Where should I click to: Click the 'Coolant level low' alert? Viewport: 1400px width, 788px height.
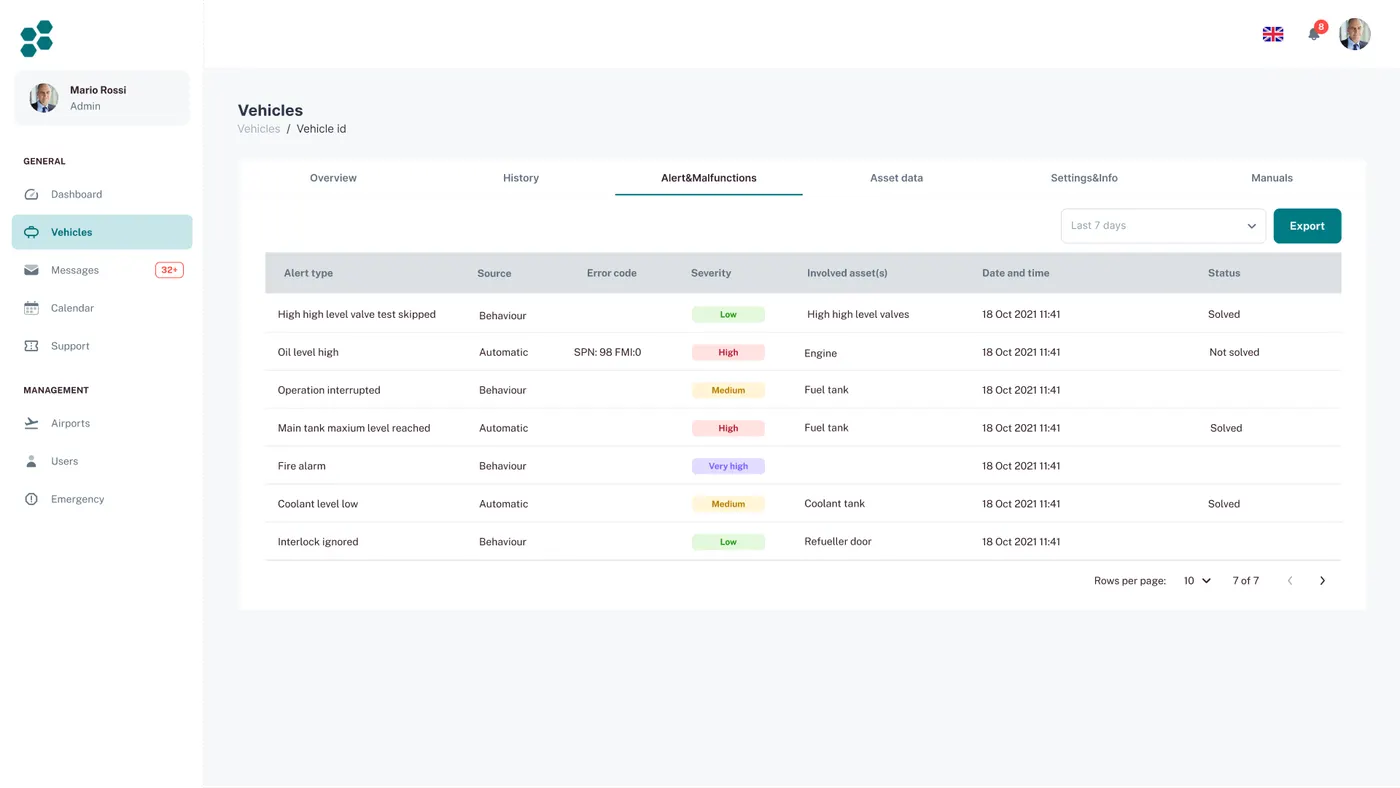[318, 504]
